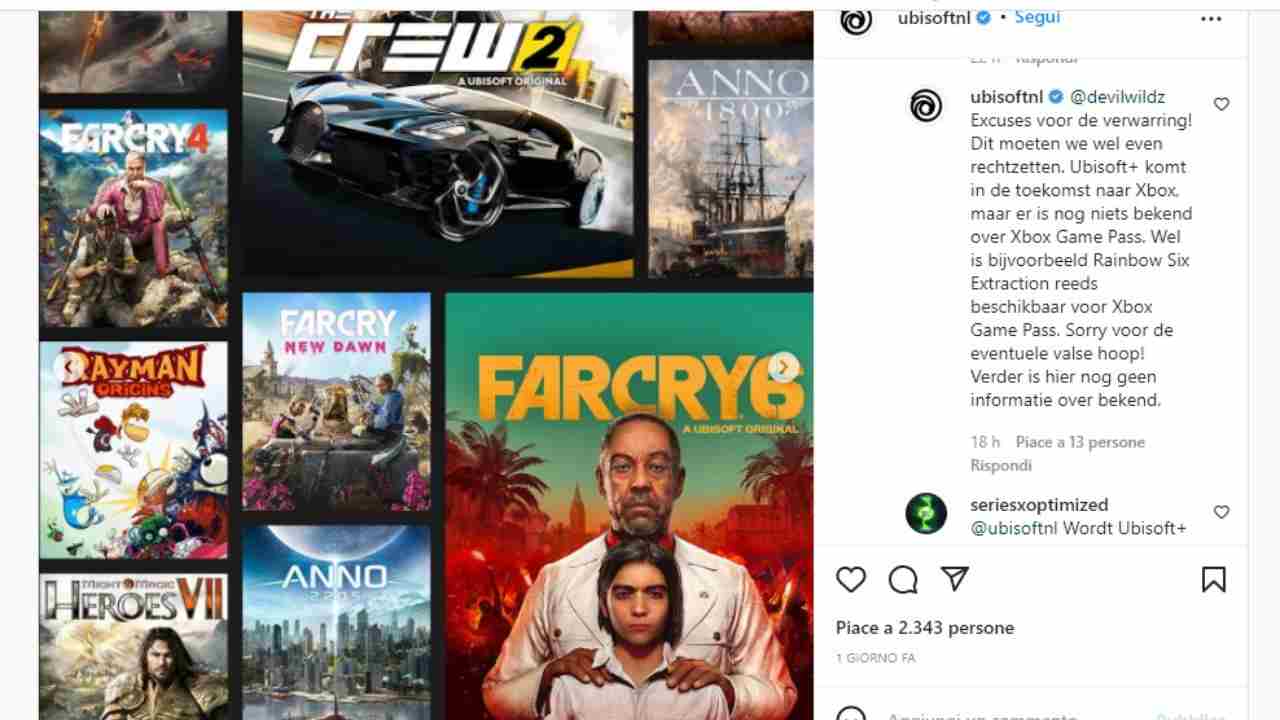
Task: Click the Far Cry 6 cover art
Action: click(x=629, y=506)
